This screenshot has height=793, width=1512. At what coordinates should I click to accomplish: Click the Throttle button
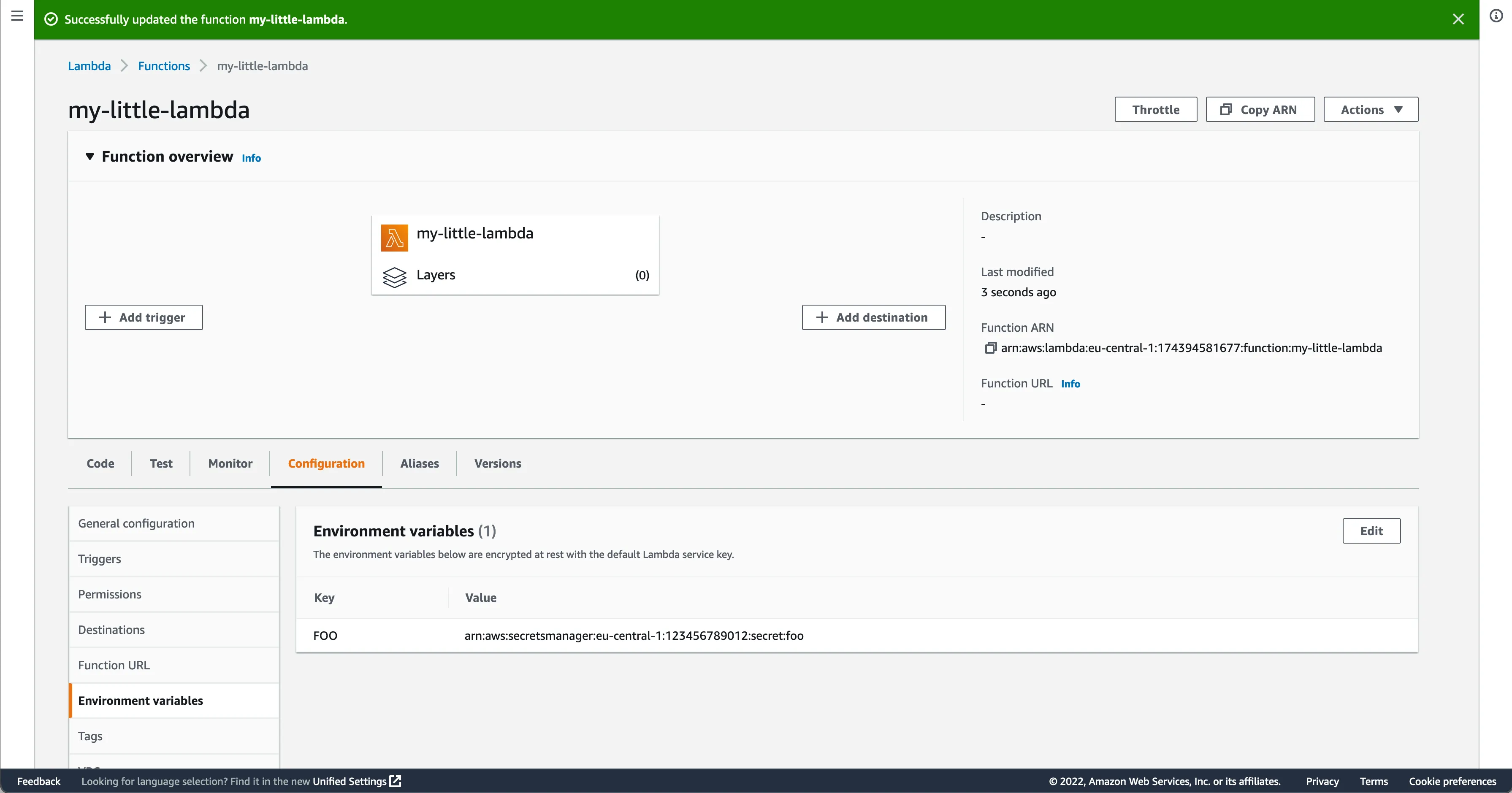[x=1155, y=109]
